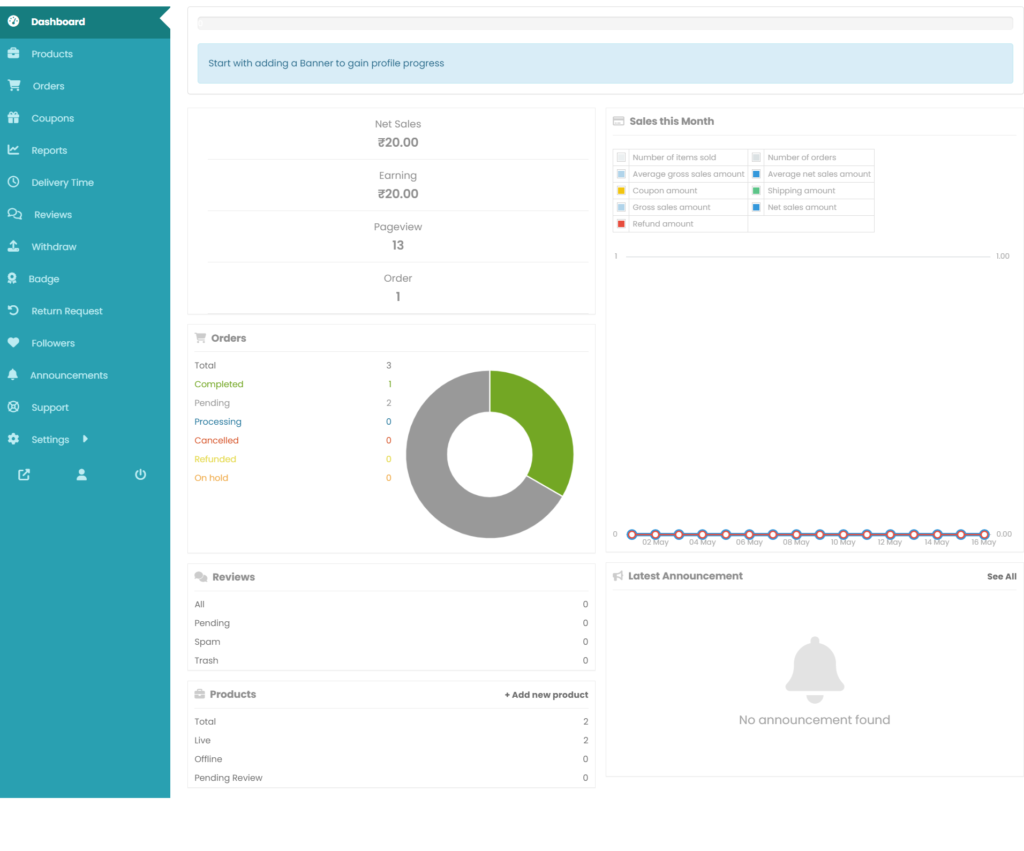Click On hold orders link

pyautogui.click(x=211, y=478)
